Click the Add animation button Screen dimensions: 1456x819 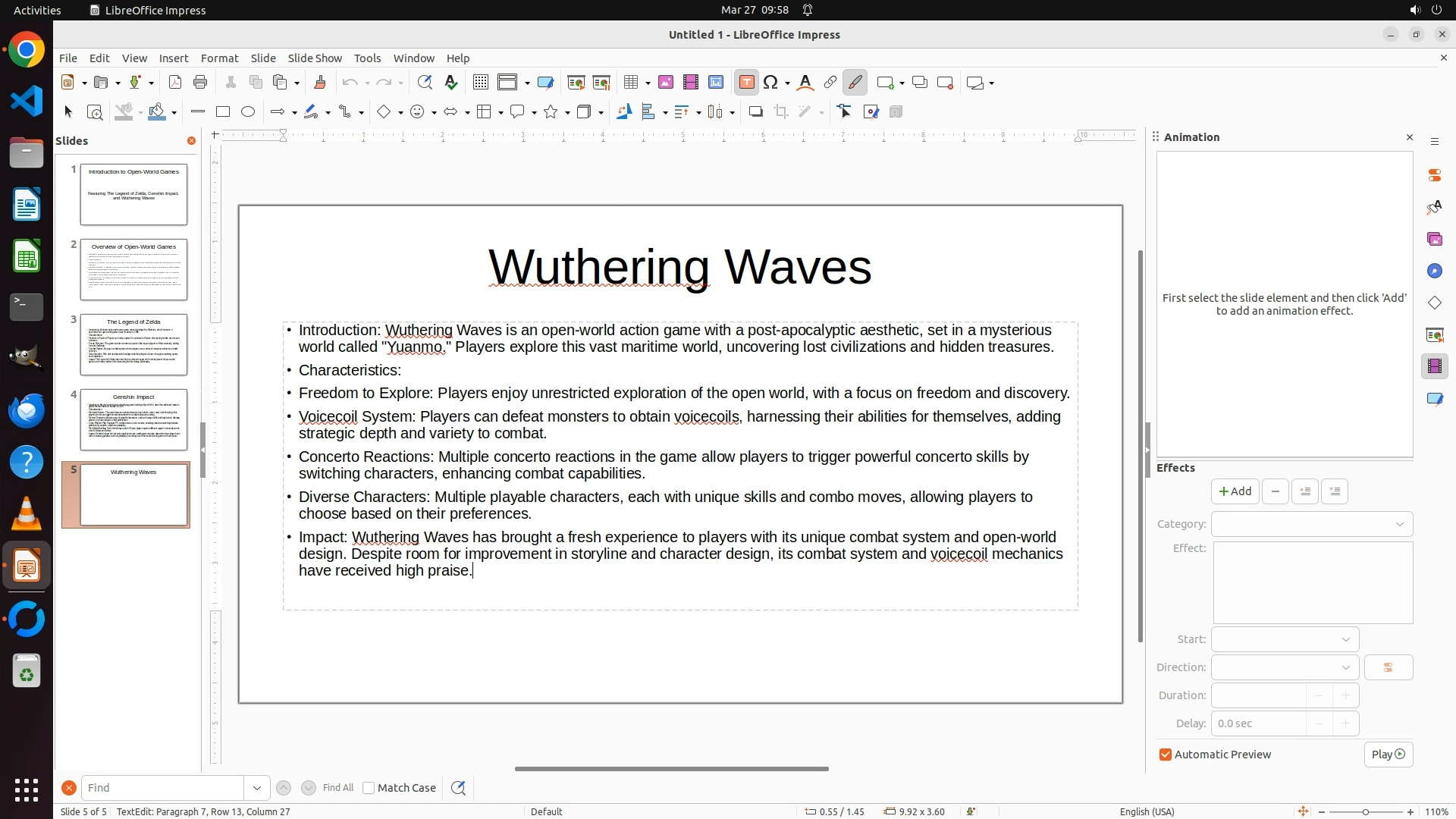tap(1235, 491)
